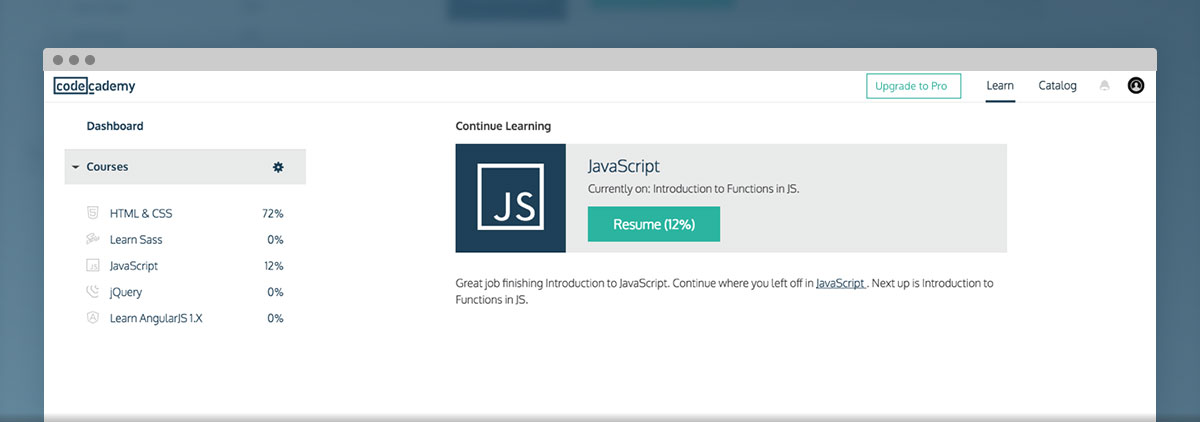The width and height of the screenshot is (1200, 422).
Task: Click the Learn AngularJS 1.X 0% value
Action: [275, 318]
